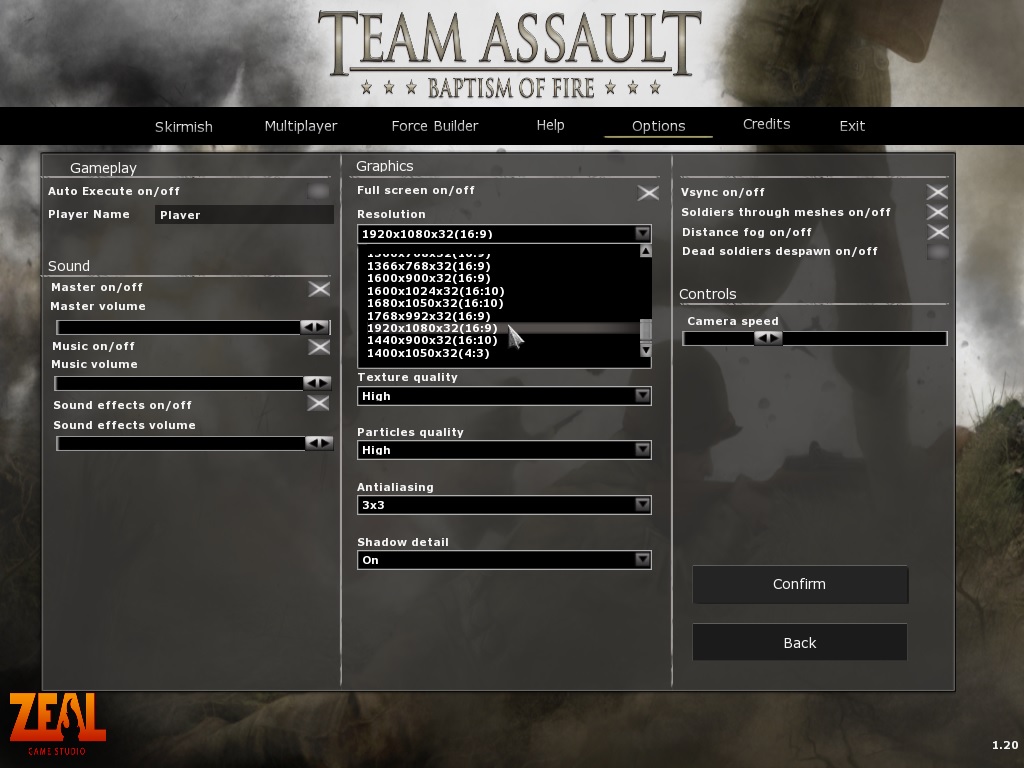1024x768 pixels.
Task: Toggle Vsync on/off checkbox
Action: click(x=937, y=191)
